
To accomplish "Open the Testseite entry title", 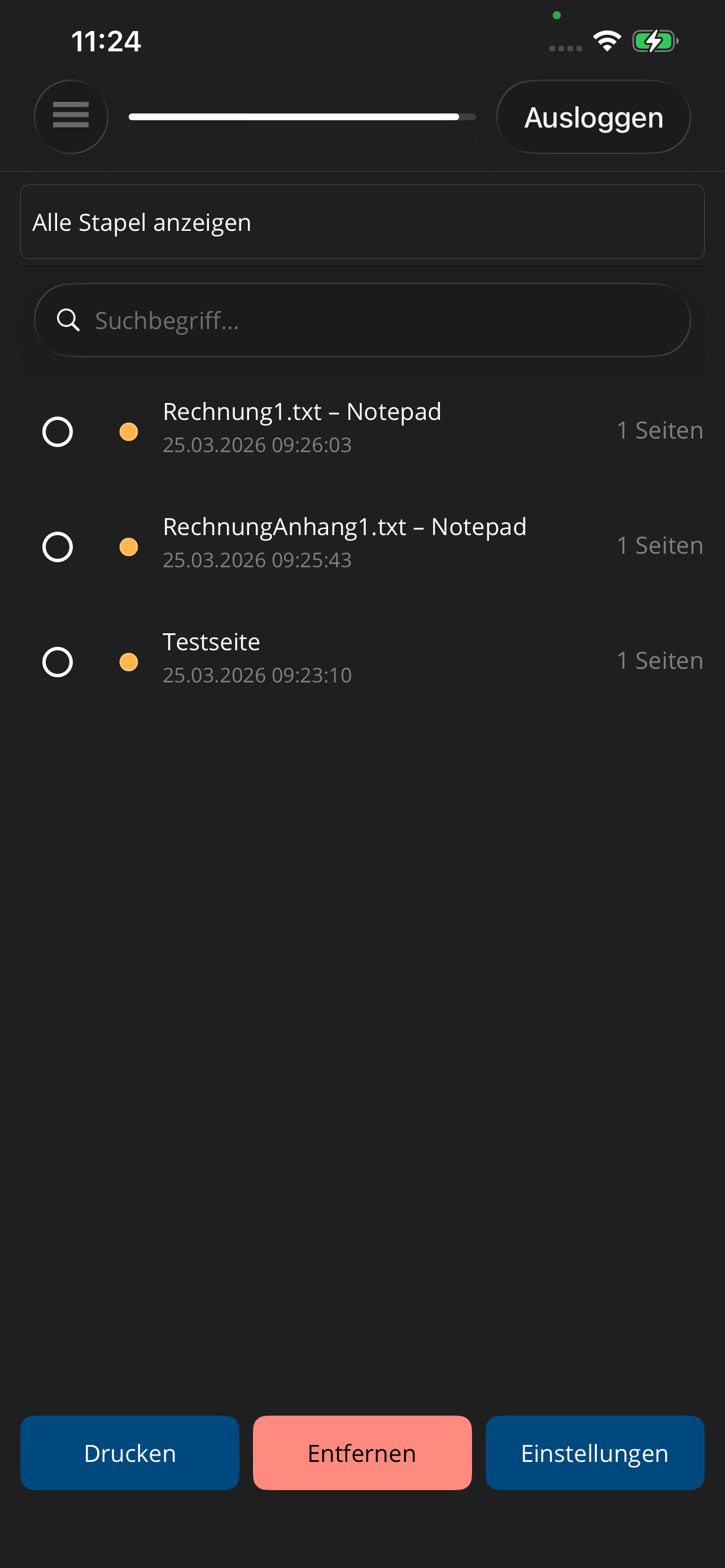I will pos(211,642).
